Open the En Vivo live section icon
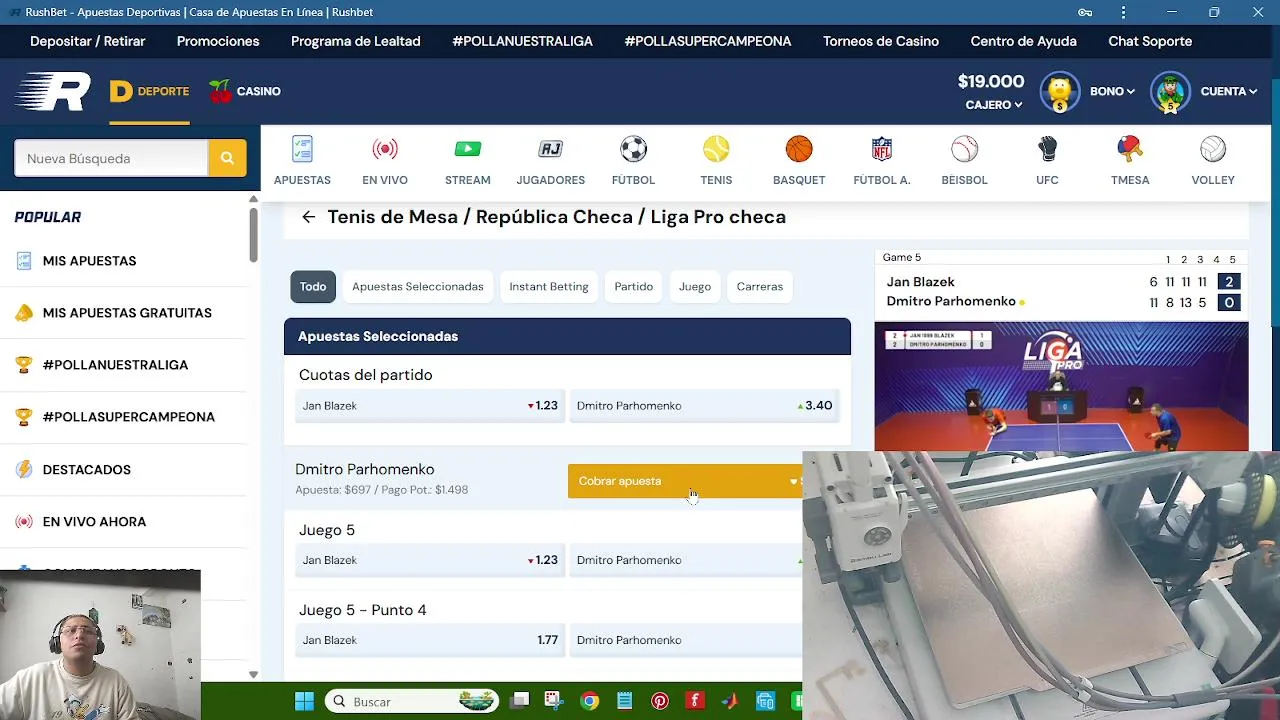Image resolution: width=1280 pixels, height=720 pixels. [x=385, y=150]
